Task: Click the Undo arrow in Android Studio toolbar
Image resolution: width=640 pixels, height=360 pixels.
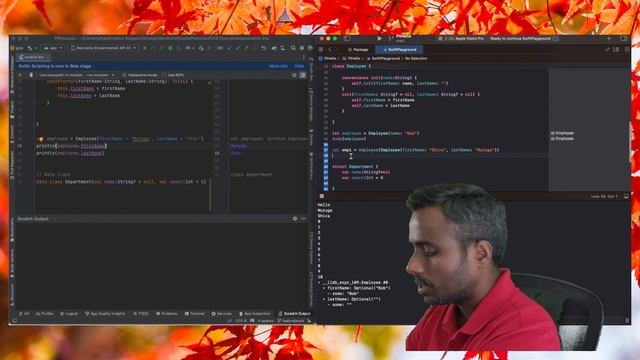Action: (x=264, y=48)
